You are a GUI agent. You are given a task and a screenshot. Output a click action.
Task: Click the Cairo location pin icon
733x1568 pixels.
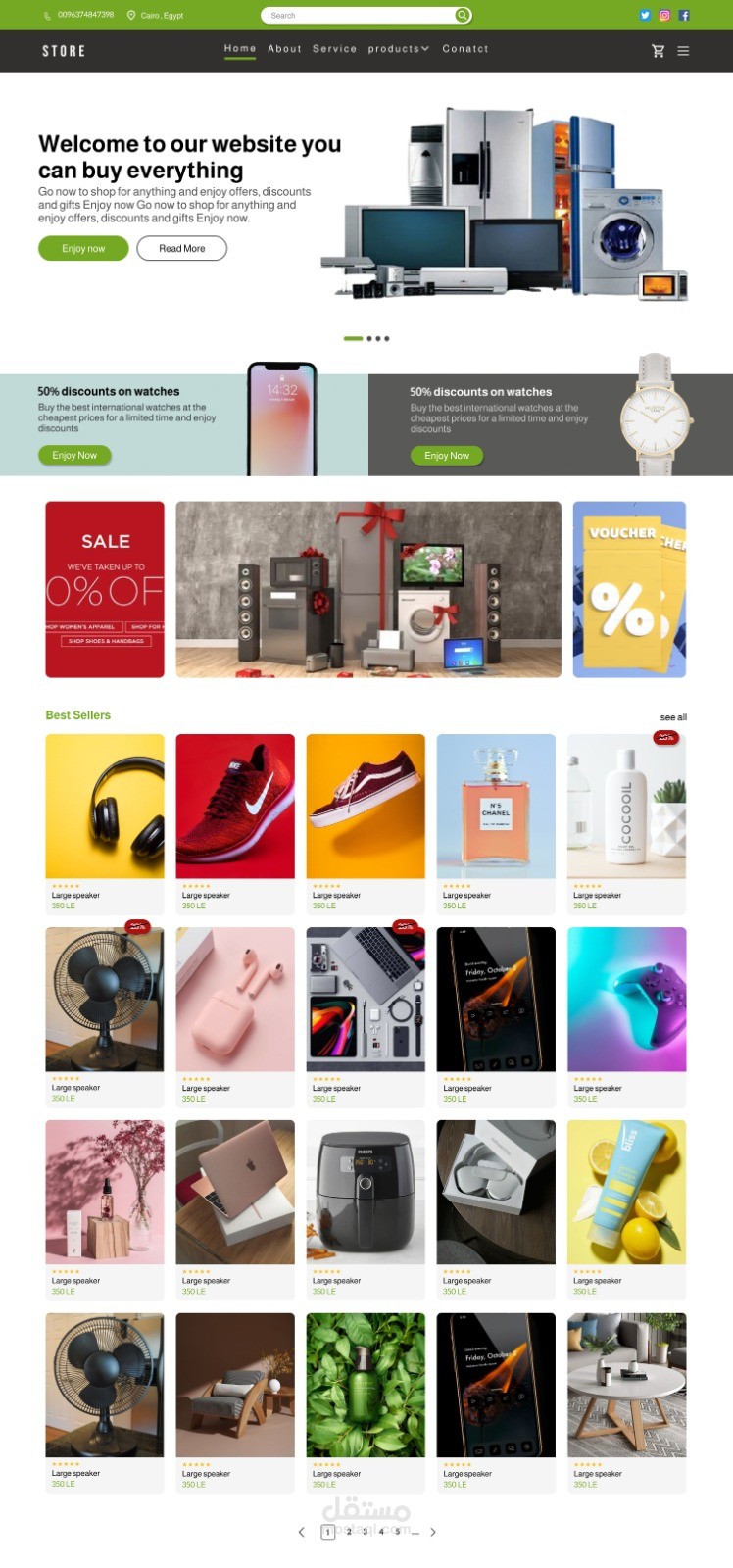(131, 15)
